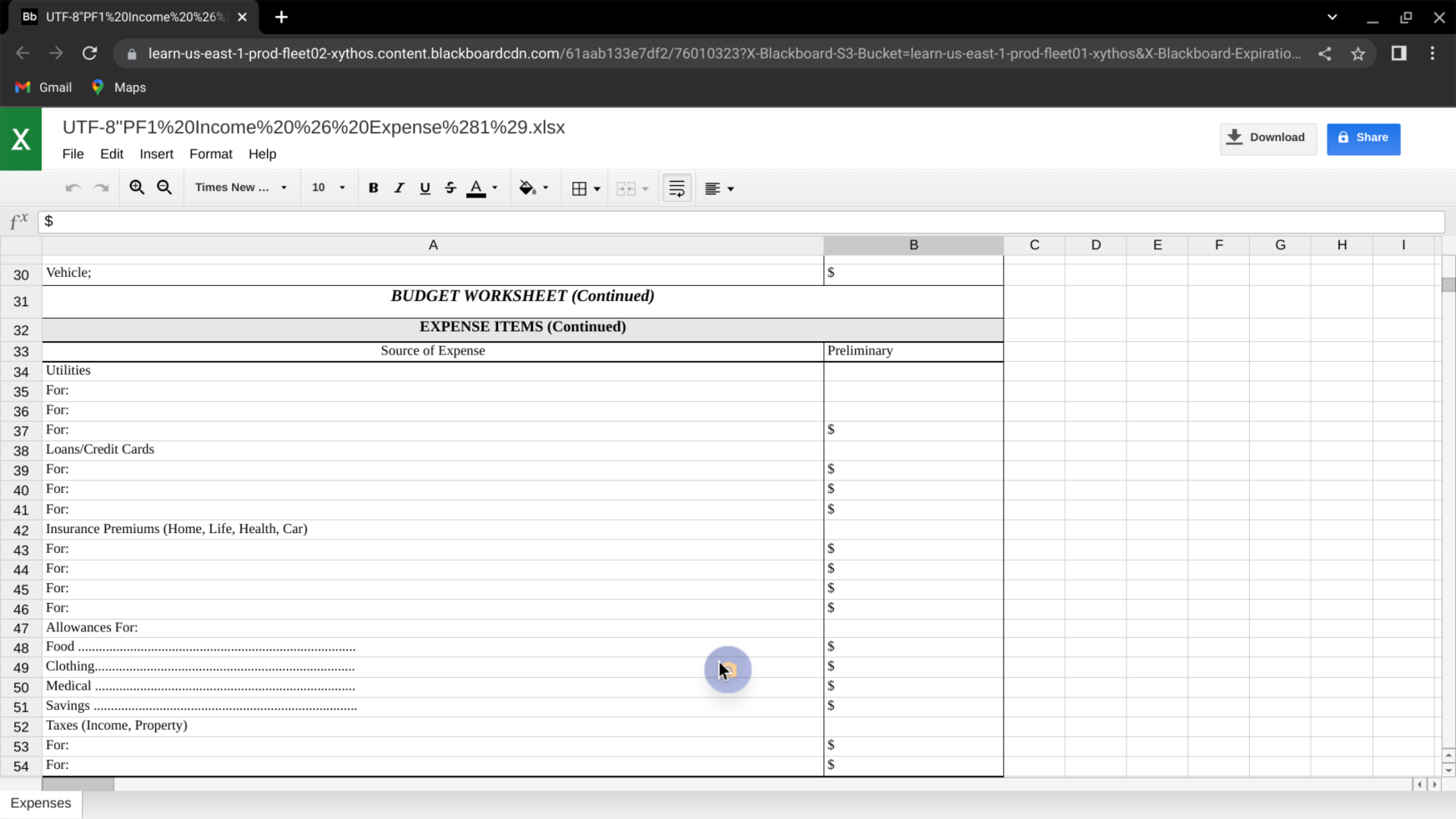Open the borders dropdown arrow
Screen dimensions: 1456x819
597,188
